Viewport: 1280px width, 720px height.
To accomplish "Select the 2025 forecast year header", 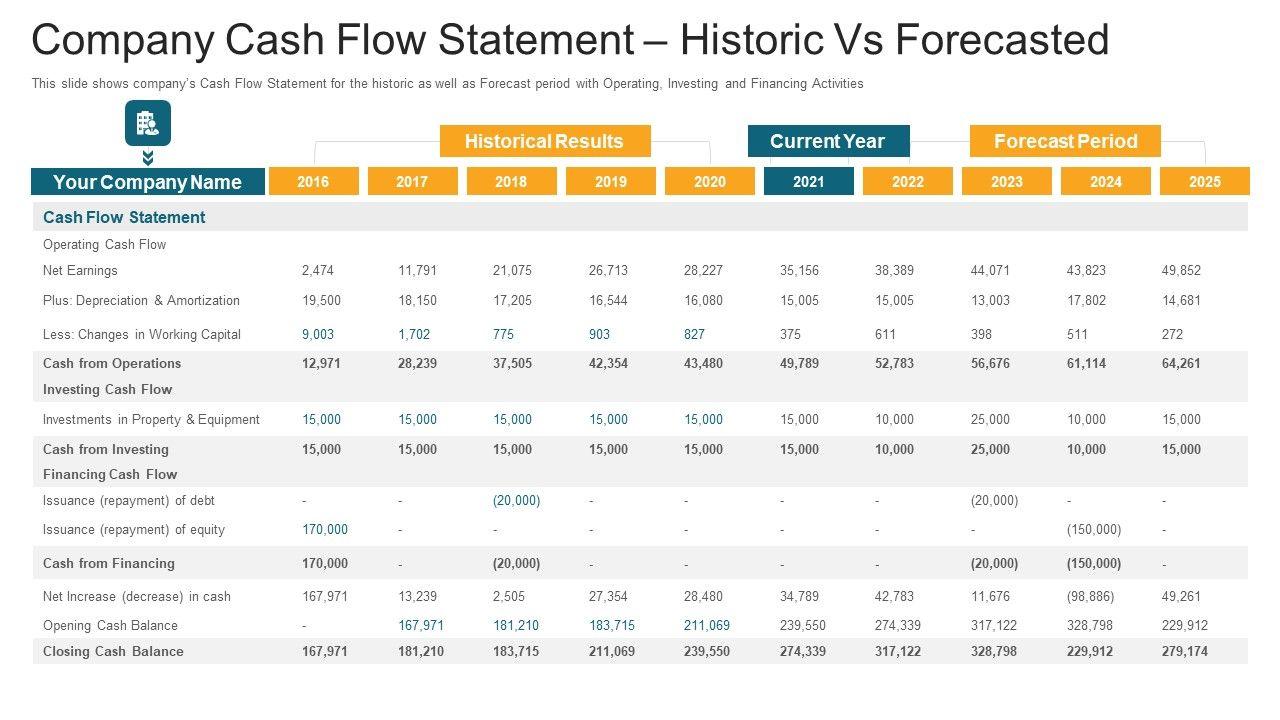I will 1204,181.
